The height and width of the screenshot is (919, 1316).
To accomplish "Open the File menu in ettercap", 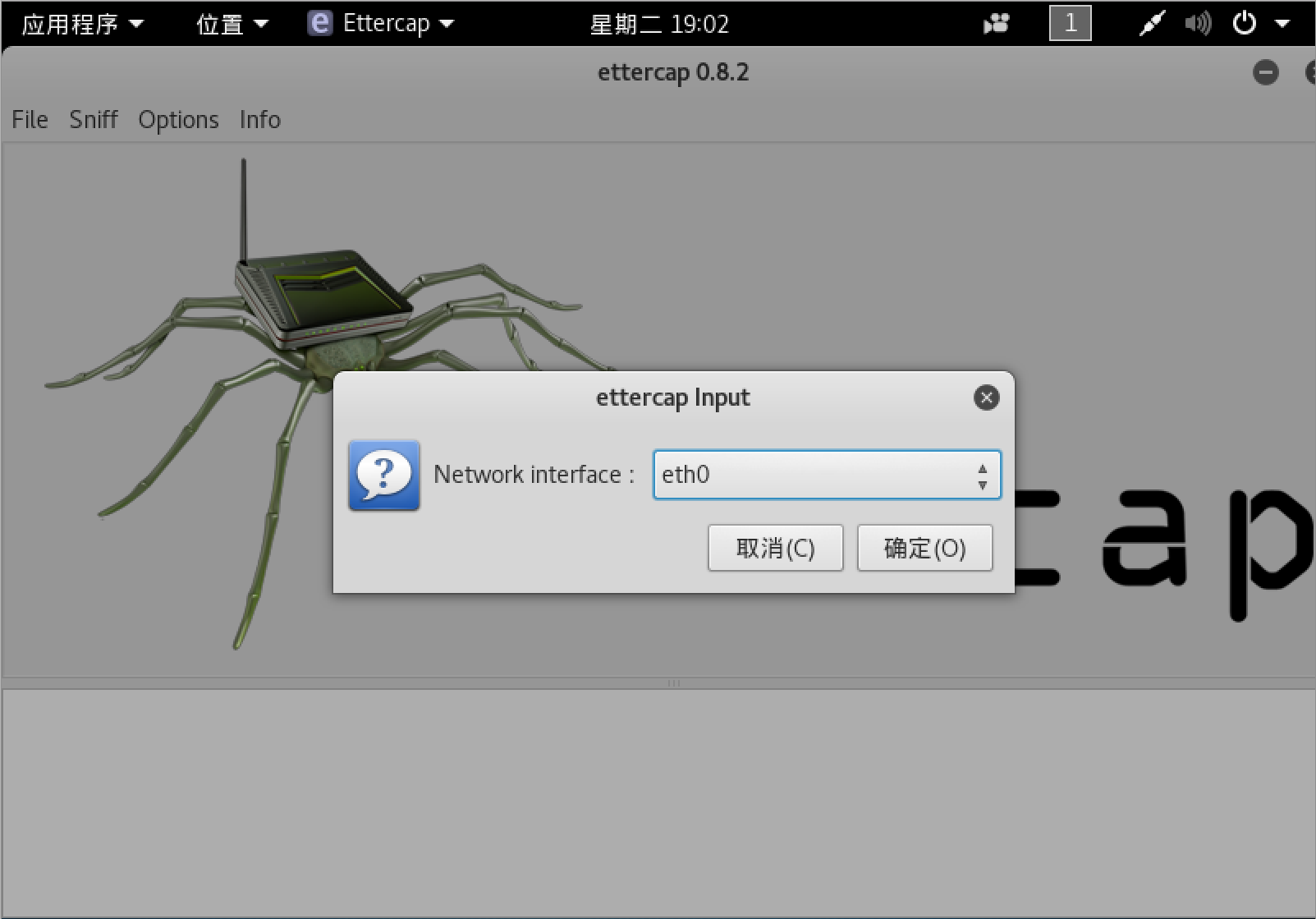I will [x=30, y=120].
